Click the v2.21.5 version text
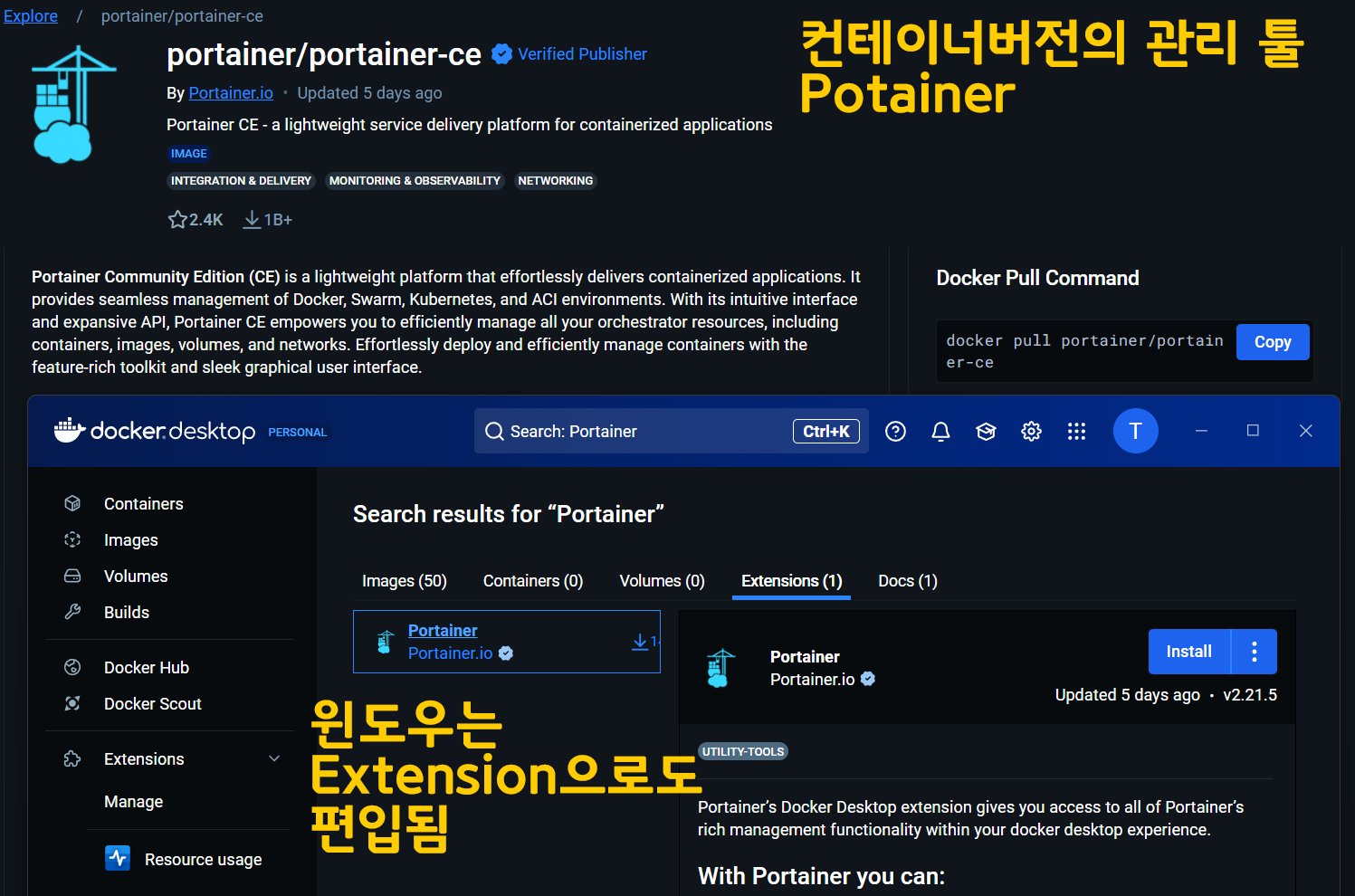The image size is (1355, 896). click(1250, 695)
